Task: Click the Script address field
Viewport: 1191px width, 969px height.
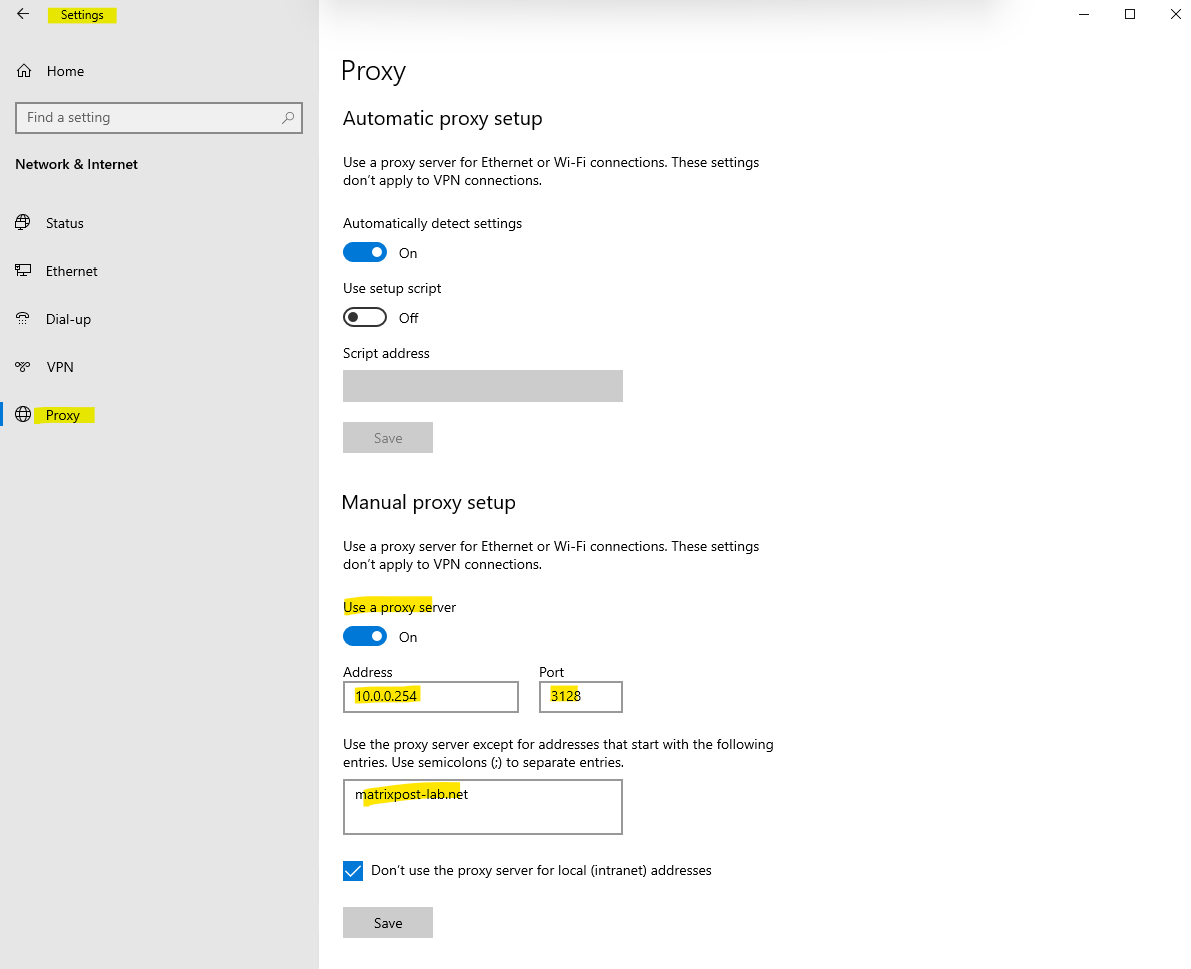Action: [x=482, y=386]
